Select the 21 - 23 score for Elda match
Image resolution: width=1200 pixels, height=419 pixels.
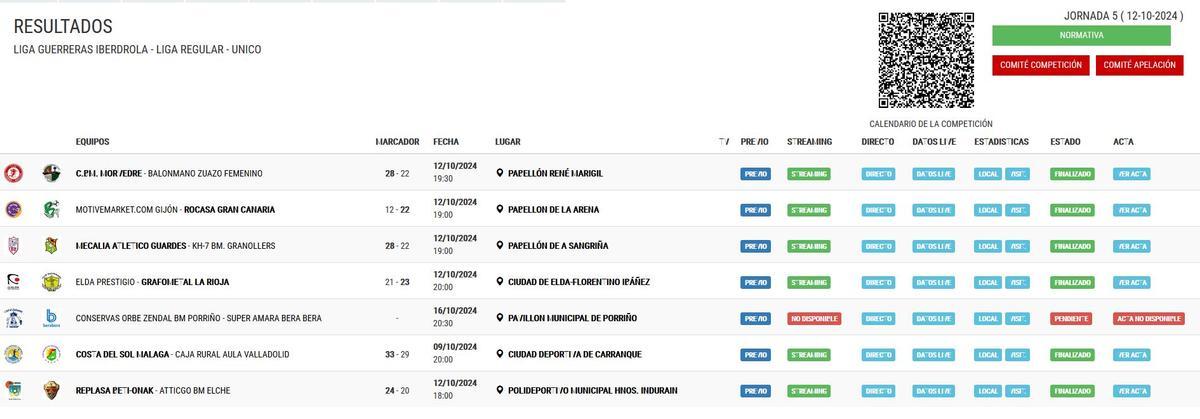(x=397, y=282)
